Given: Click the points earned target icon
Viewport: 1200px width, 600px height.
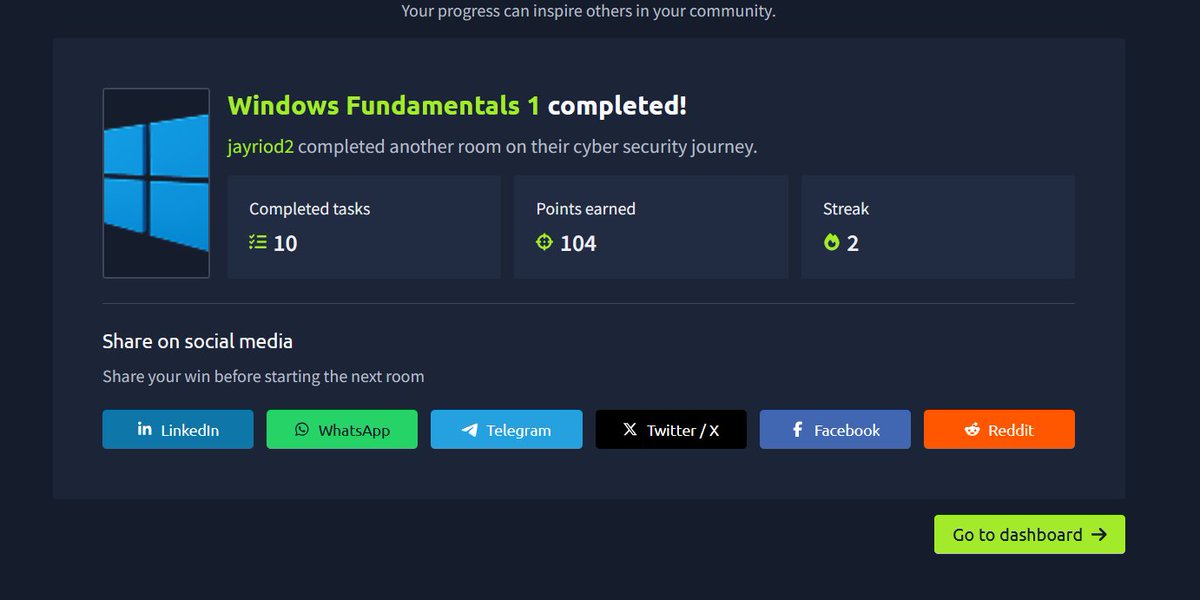Looking at the screenshot, I should point(544,242).
